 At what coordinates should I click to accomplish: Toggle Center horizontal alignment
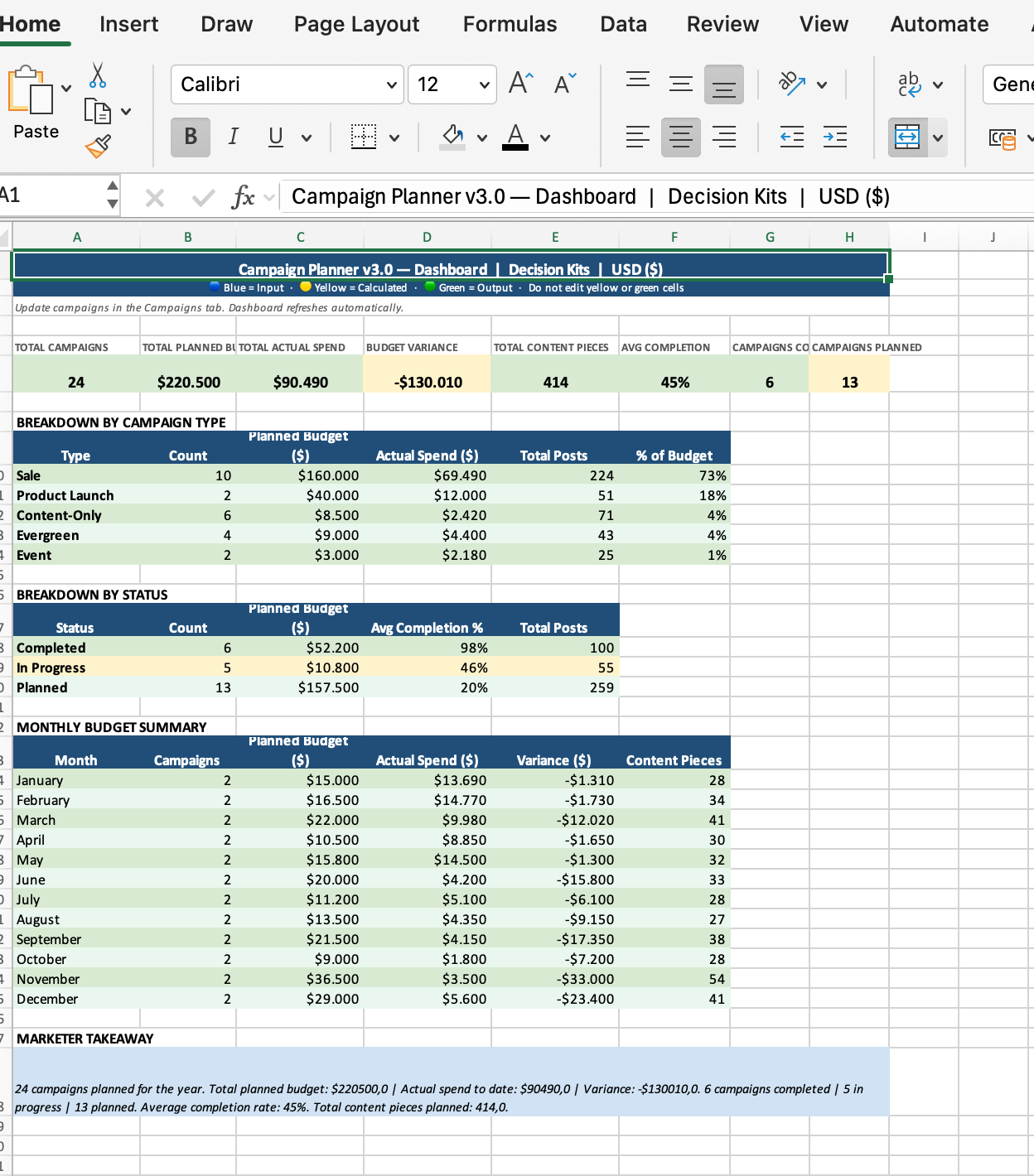point(680,137)
